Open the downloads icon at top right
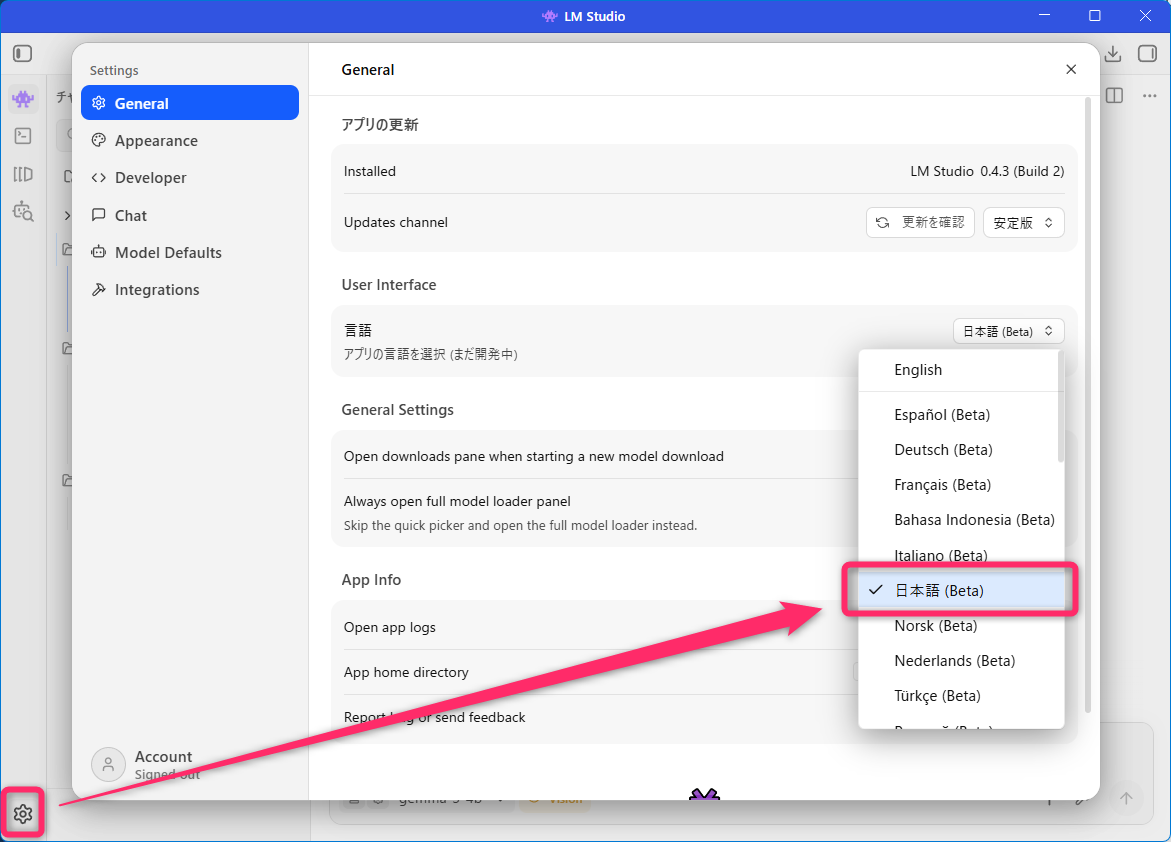This screenshot has height=842, width=1171. coord(1113,53)
